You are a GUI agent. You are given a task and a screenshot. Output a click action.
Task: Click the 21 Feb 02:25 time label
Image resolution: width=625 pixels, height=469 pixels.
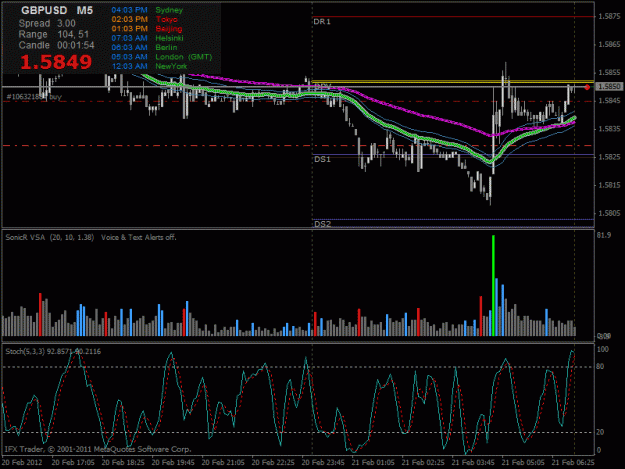click(x=423, y=463)
